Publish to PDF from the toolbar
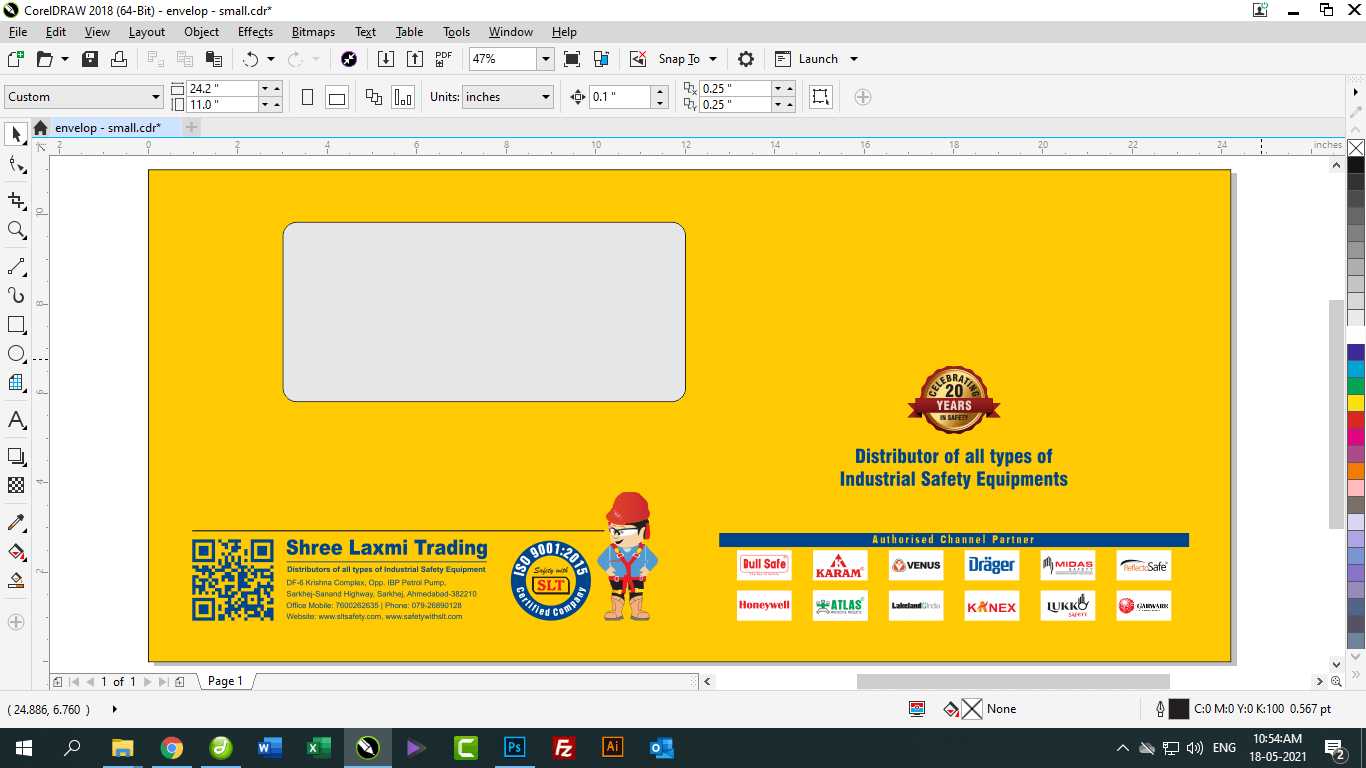Viewport: 1366px width, 768px height. pyautogui.click(x=444, y=59)
